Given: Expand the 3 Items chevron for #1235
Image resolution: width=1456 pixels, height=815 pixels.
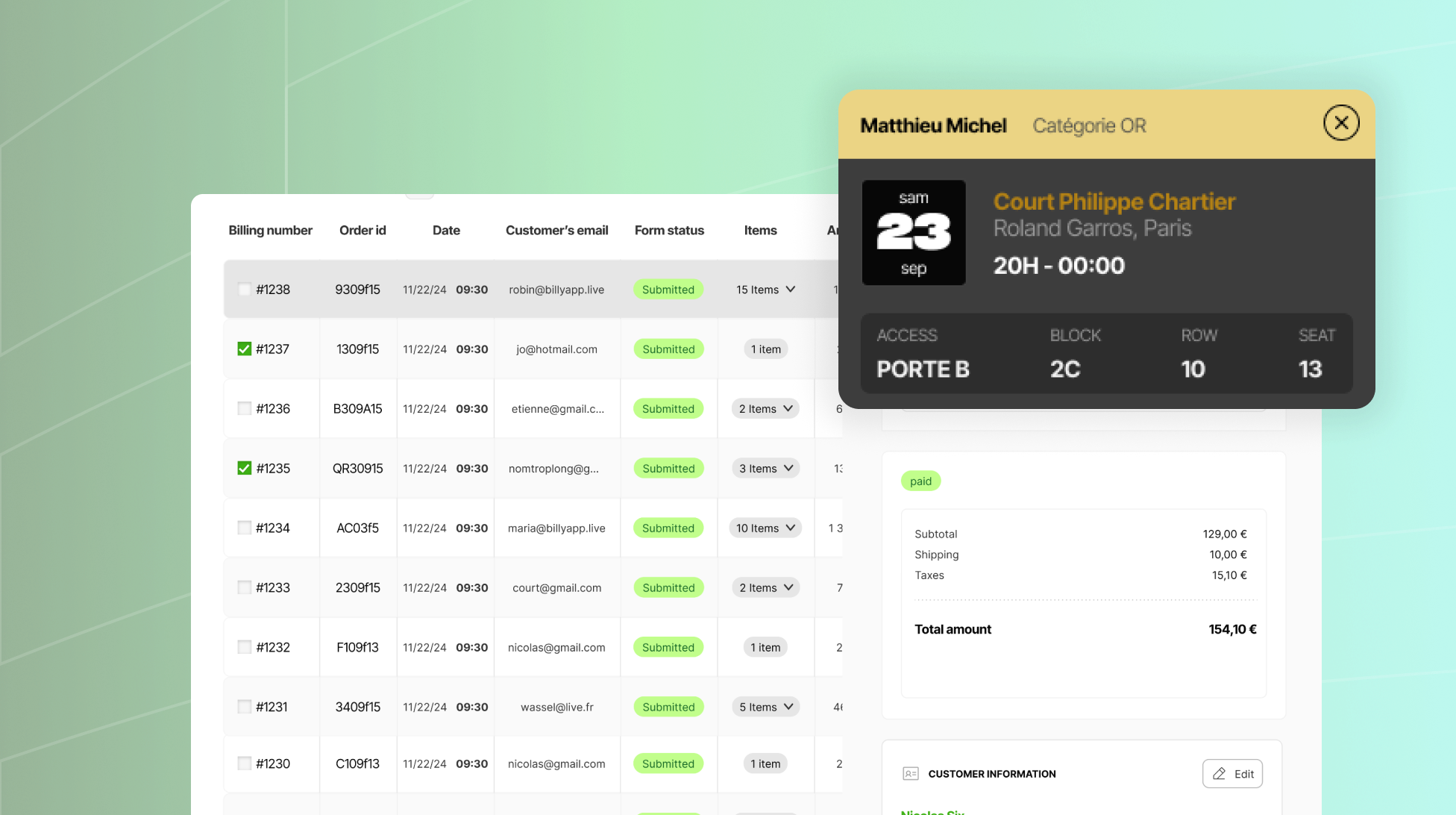Looking at the screenshot, I should pos(788,469).
